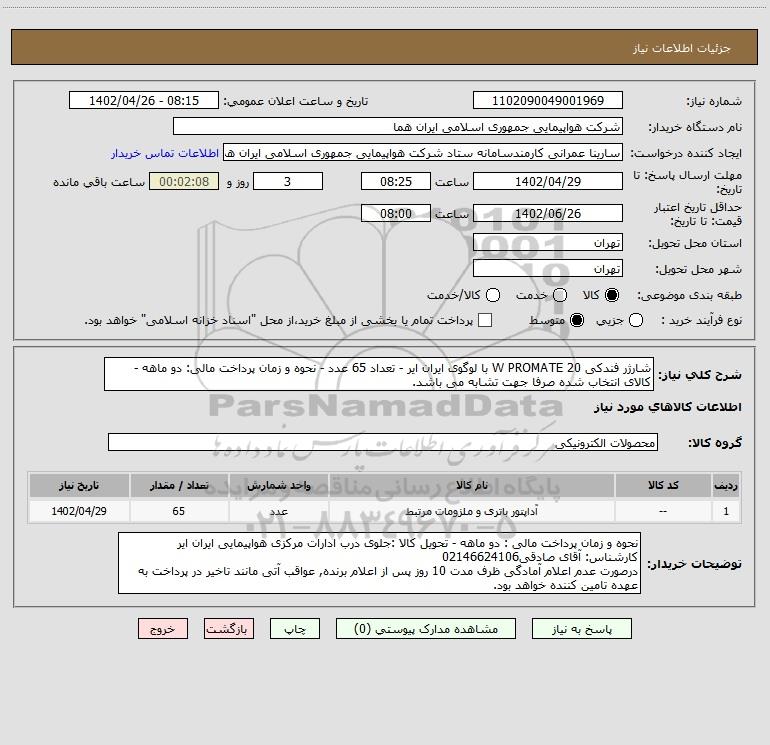Screen dimensions: 770x745
Task: Click the خروج exit button
Action: click(163, 629)
